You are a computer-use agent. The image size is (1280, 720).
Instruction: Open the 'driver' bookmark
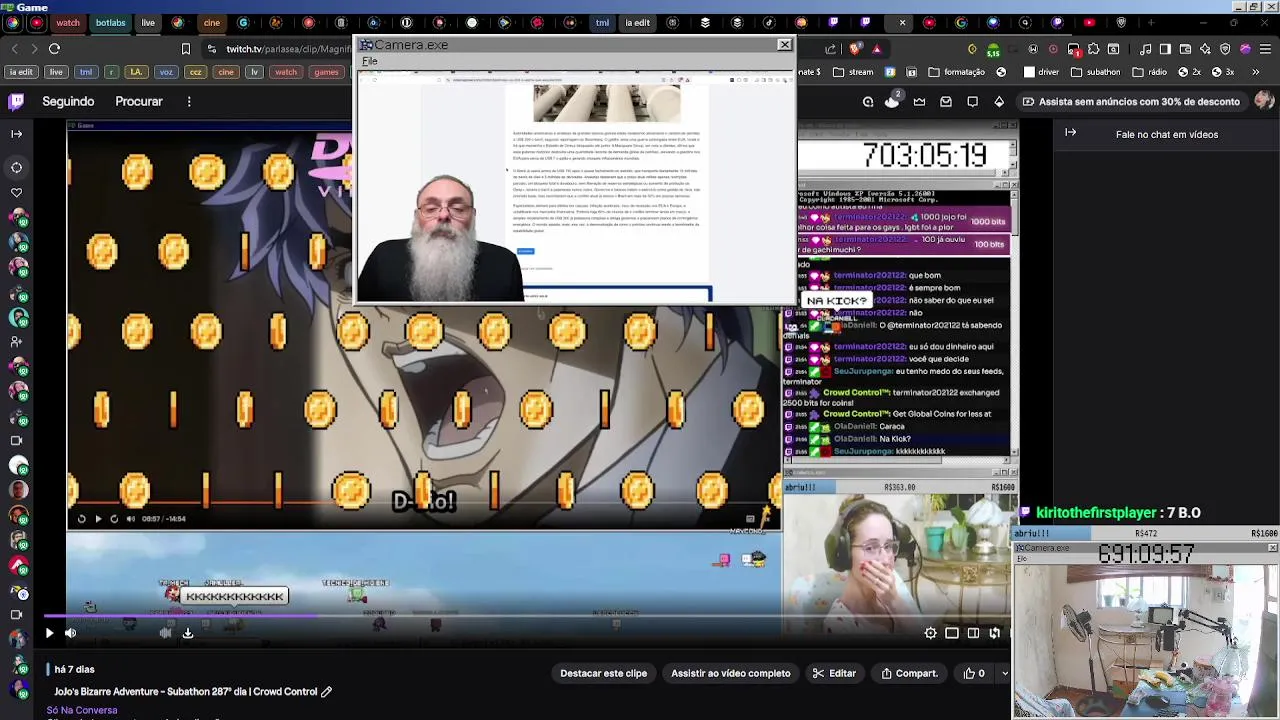point(1041,72)
